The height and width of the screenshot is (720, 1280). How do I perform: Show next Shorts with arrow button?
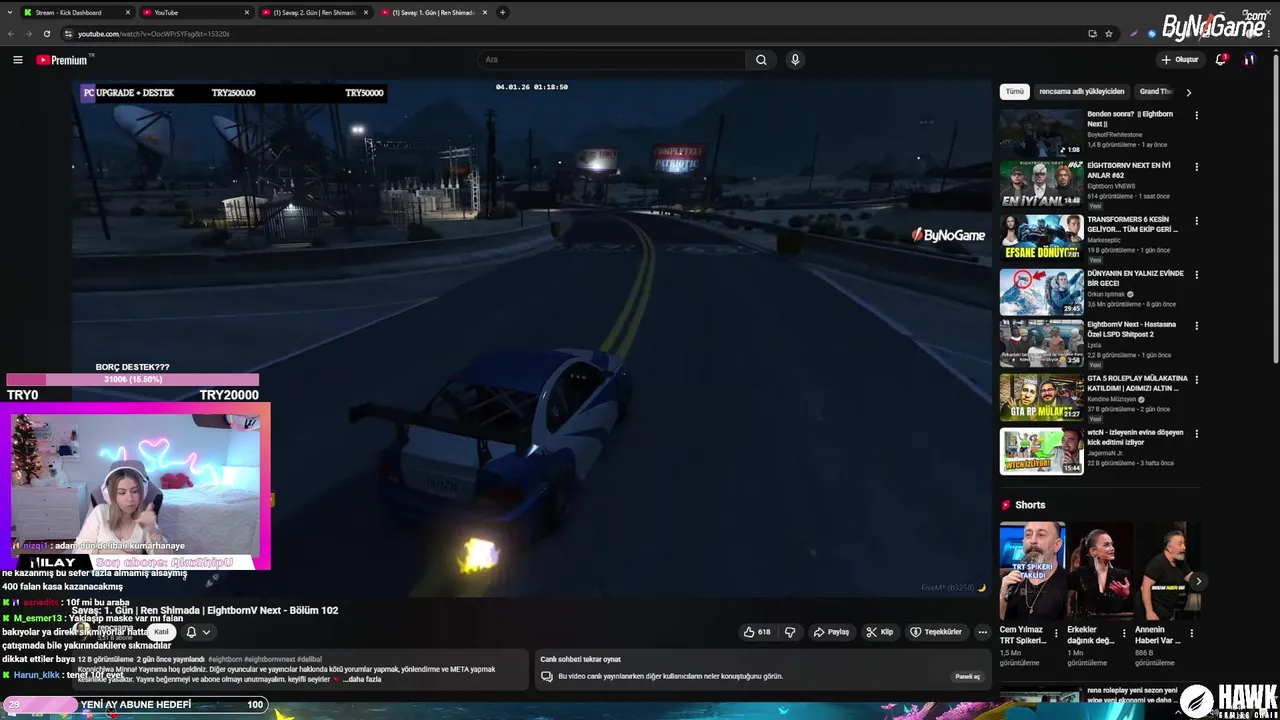(x=1198, y=581)
